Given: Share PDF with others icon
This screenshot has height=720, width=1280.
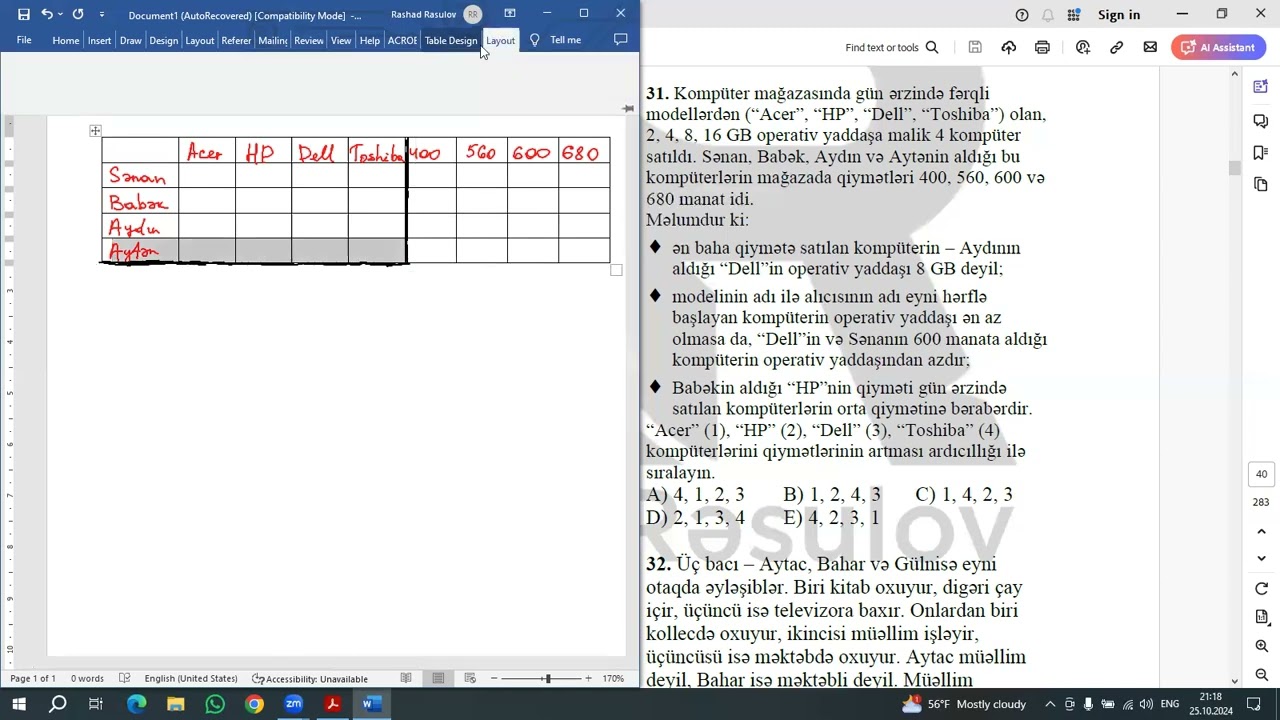Looking at the screenshot, I should pos(1083,47).
